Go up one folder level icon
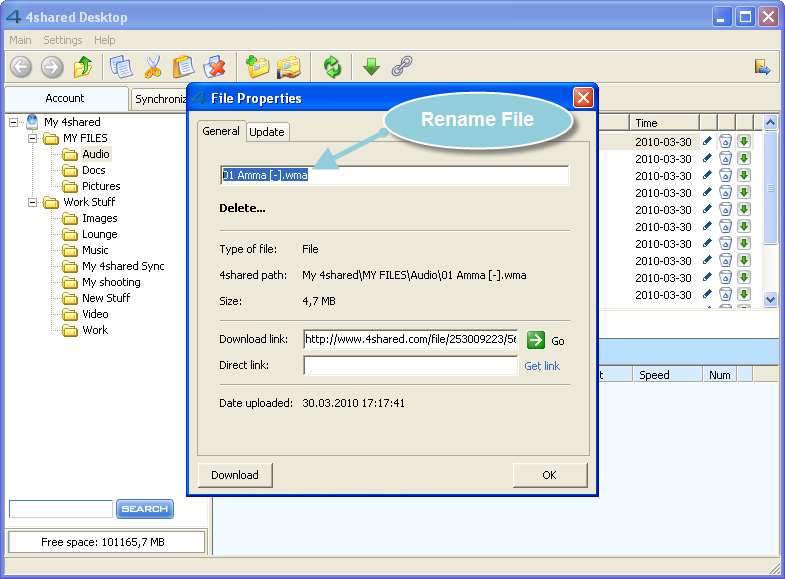785x579 pixels. point(83,67)
